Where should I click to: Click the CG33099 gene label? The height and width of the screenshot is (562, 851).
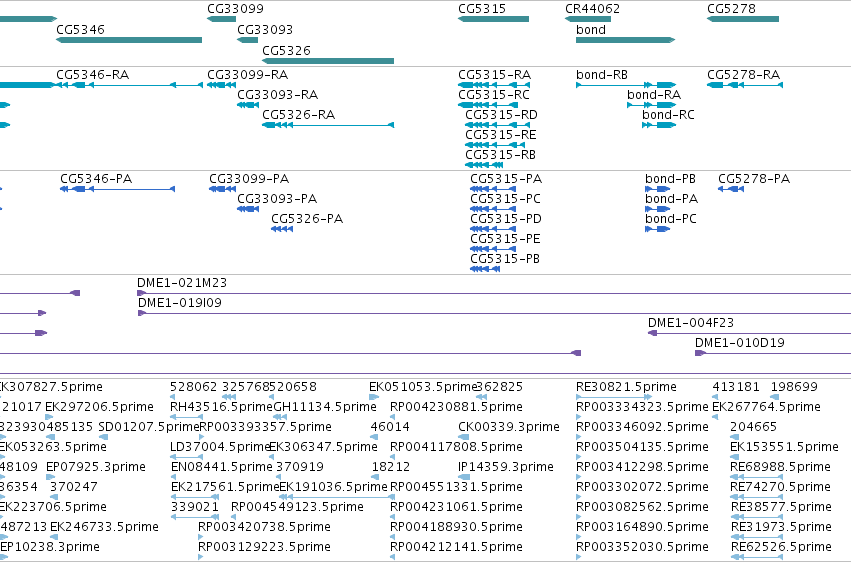[x=235, y=9]
